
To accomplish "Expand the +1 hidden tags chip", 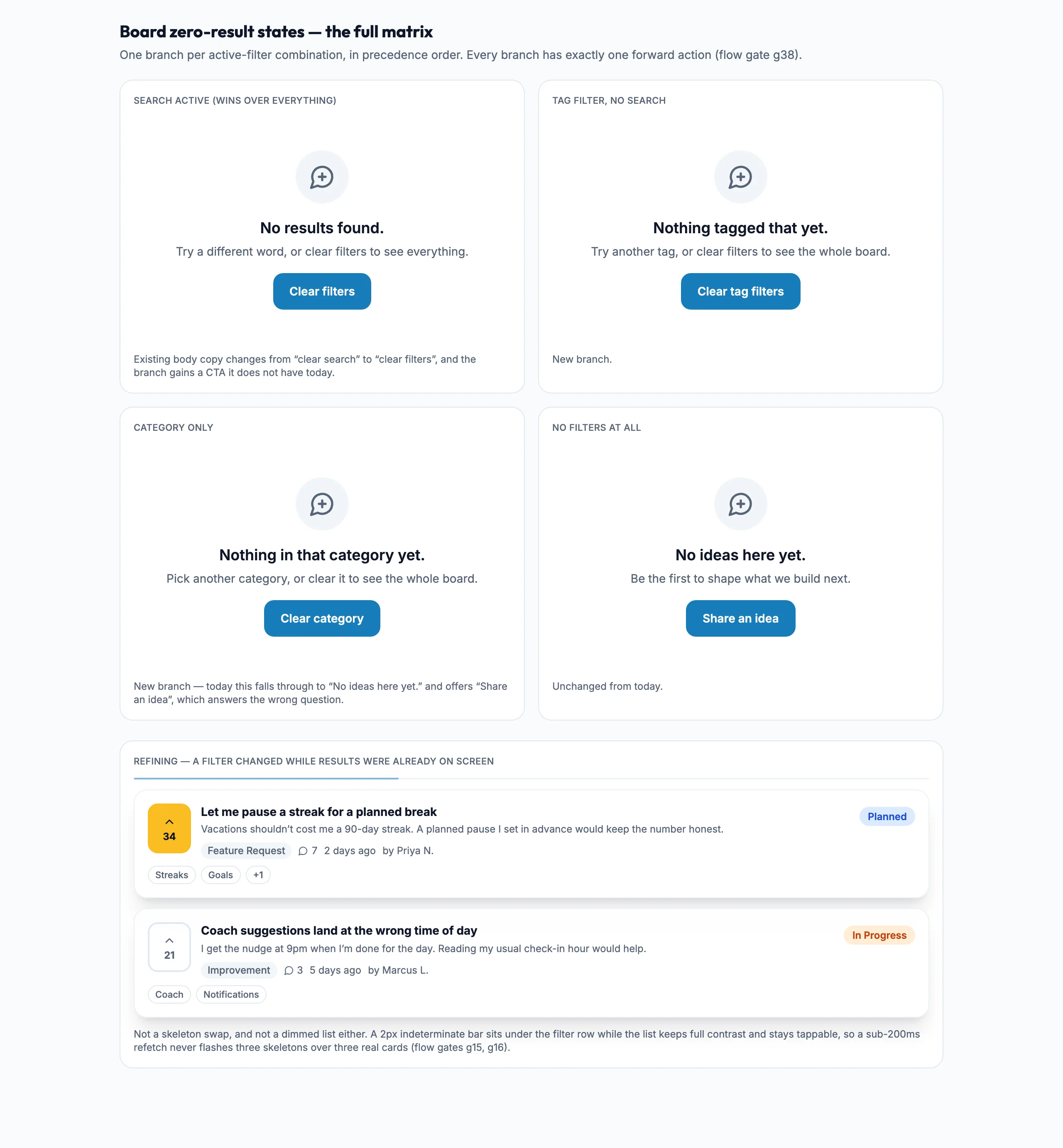I will (258, 875).
